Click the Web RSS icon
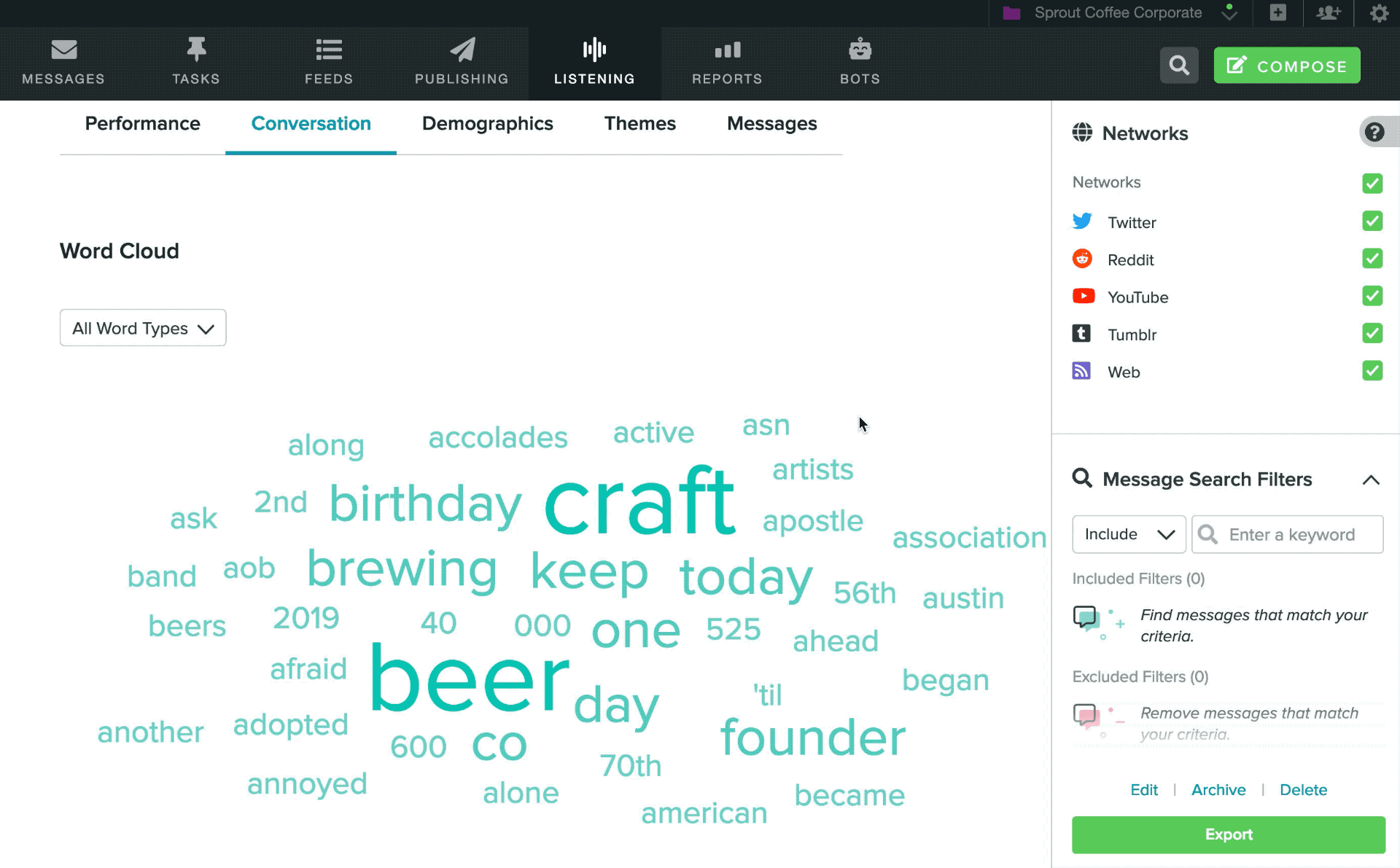Image resolution: width=1400 pixels, height=868 pixels. click(1081, 370)
